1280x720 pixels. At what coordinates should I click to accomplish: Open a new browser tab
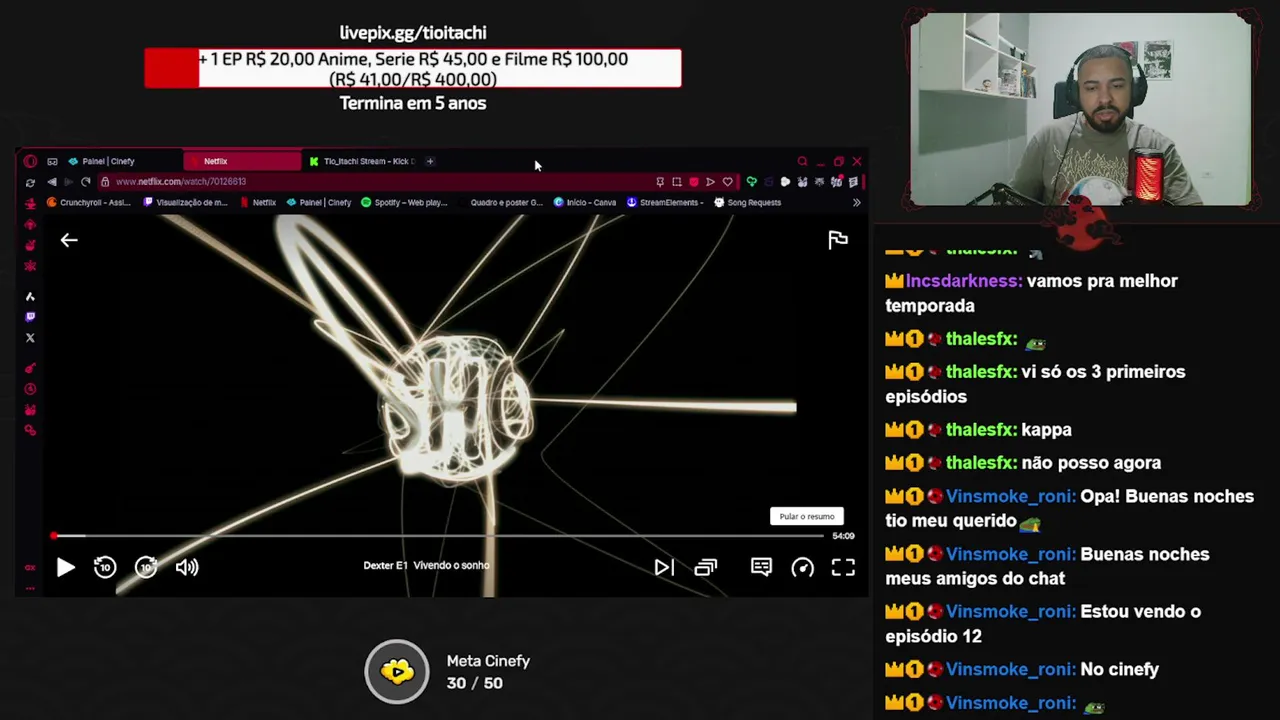(x=430, y=161)
